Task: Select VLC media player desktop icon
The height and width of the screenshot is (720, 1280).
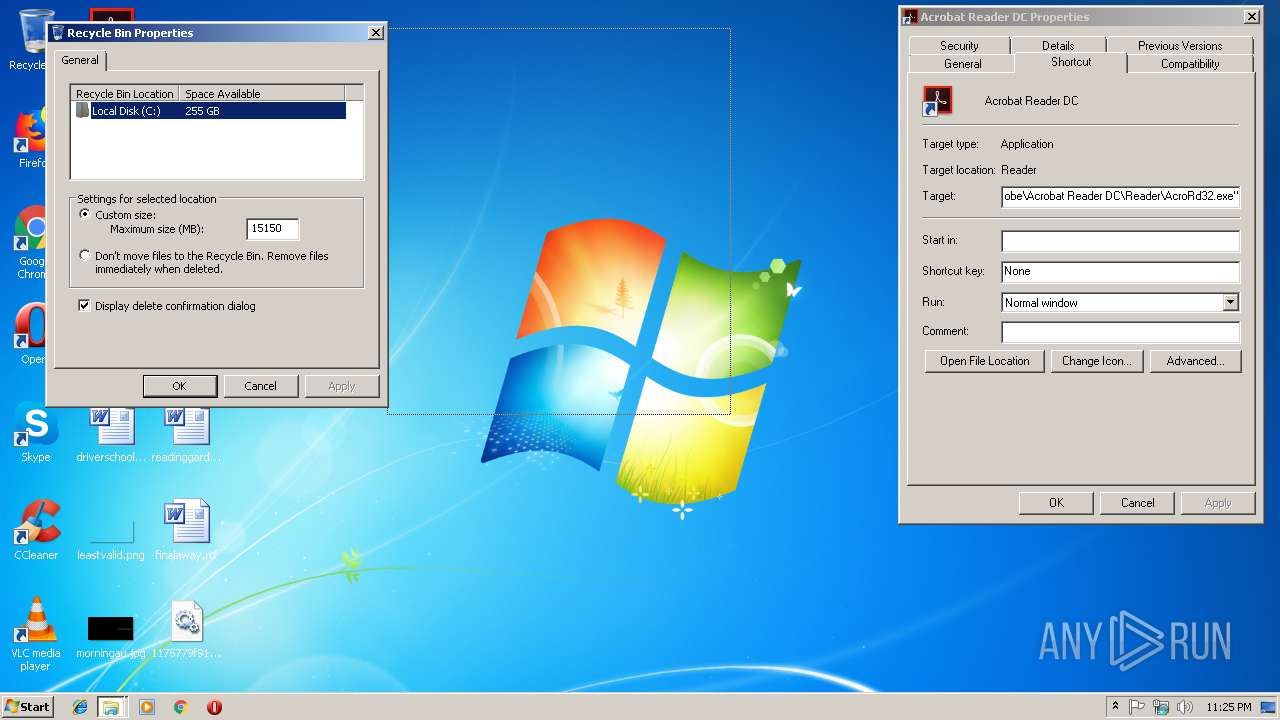Action: [x=35, y=632]
